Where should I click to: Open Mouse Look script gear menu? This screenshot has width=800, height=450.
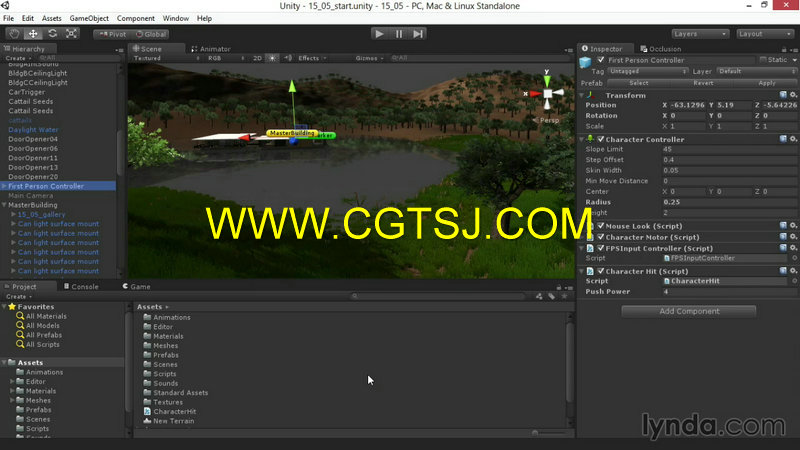(793, 226)
